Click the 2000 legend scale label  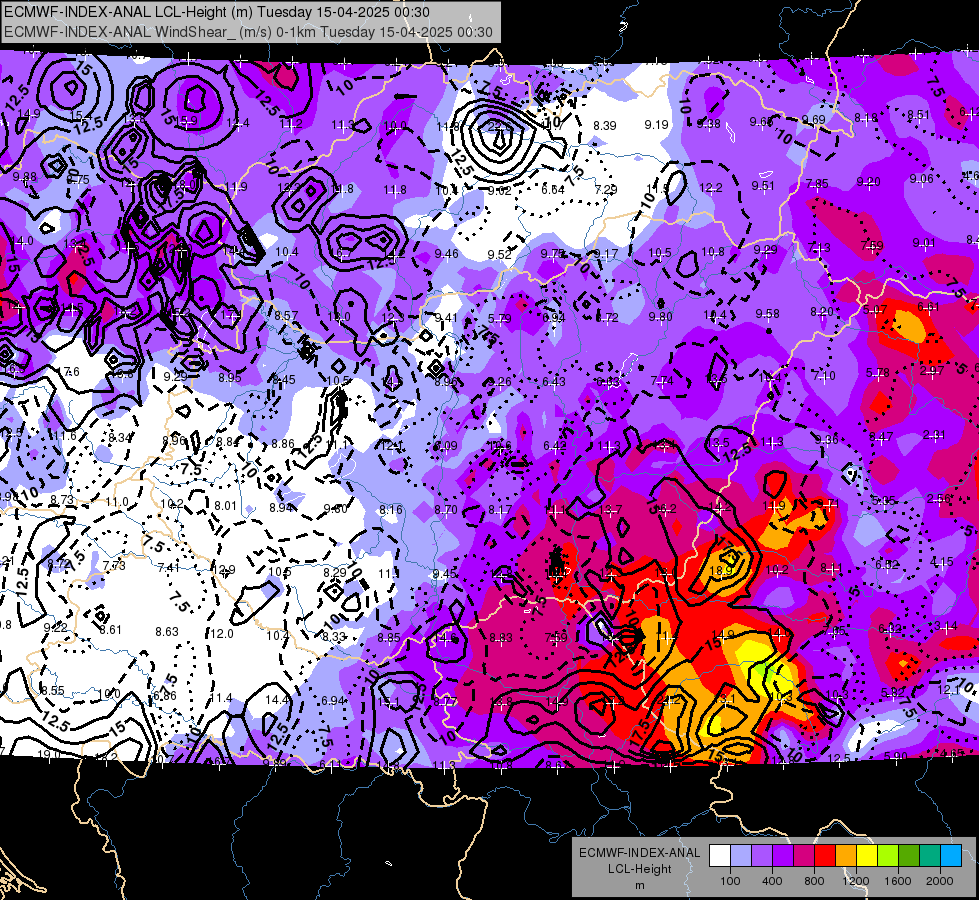[940, 881]
